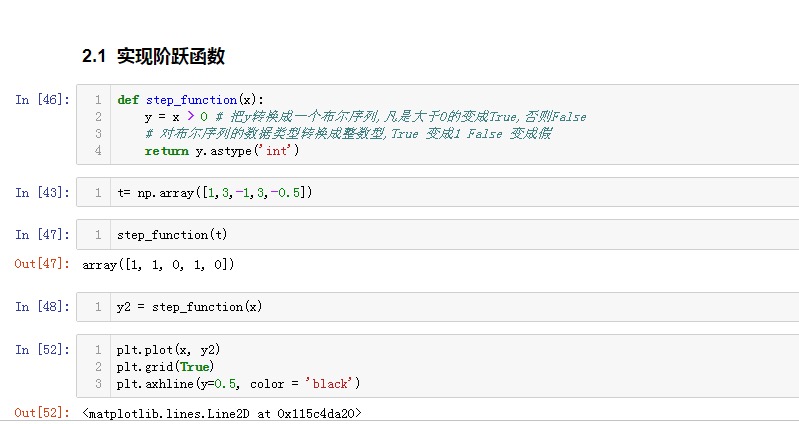
Task: Select the In [48] cell prompt
Action: 43,306
